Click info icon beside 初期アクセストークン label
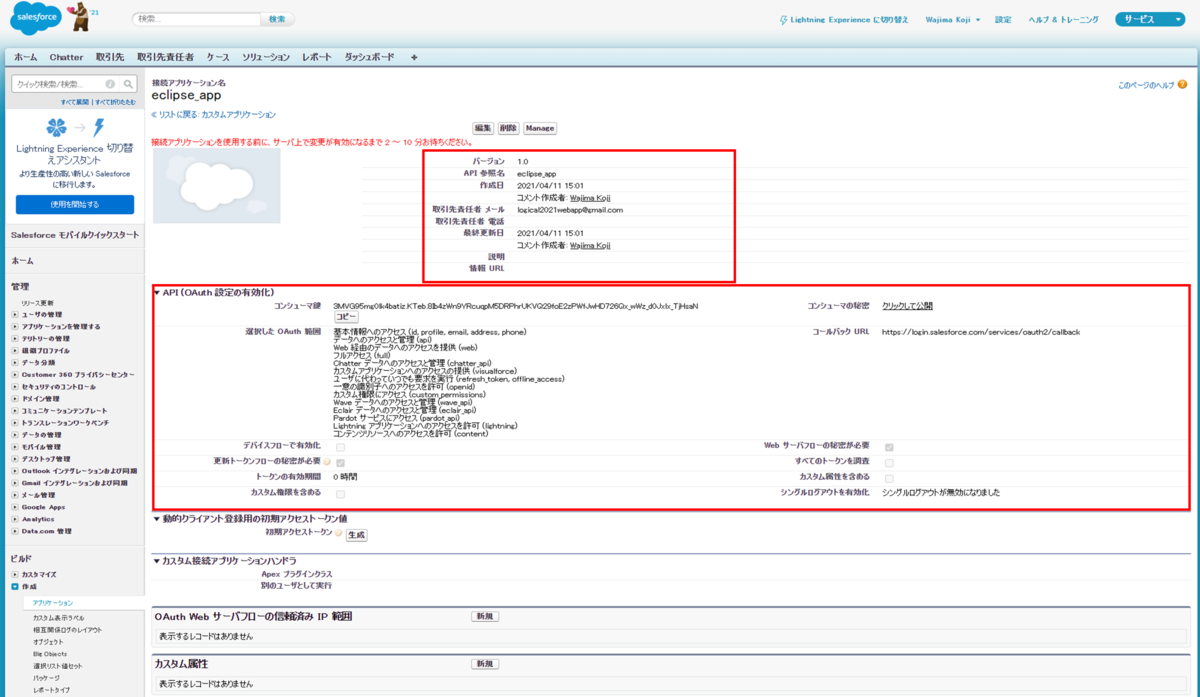The image size is (1200, 697). point(338,534)
